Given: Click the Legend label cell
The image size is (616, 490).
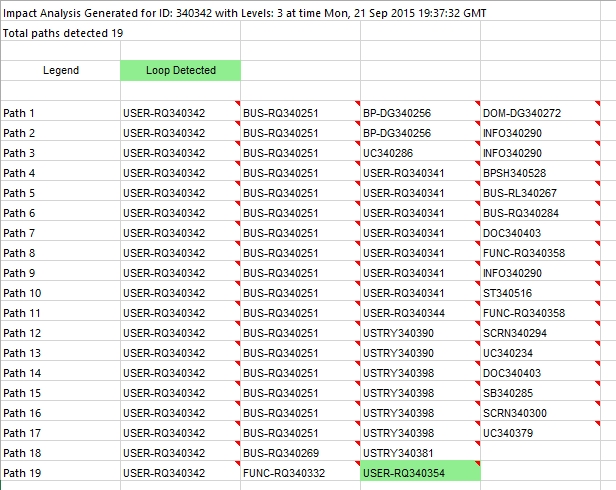Looking at the screenshot, I should [x=61, y=71].
